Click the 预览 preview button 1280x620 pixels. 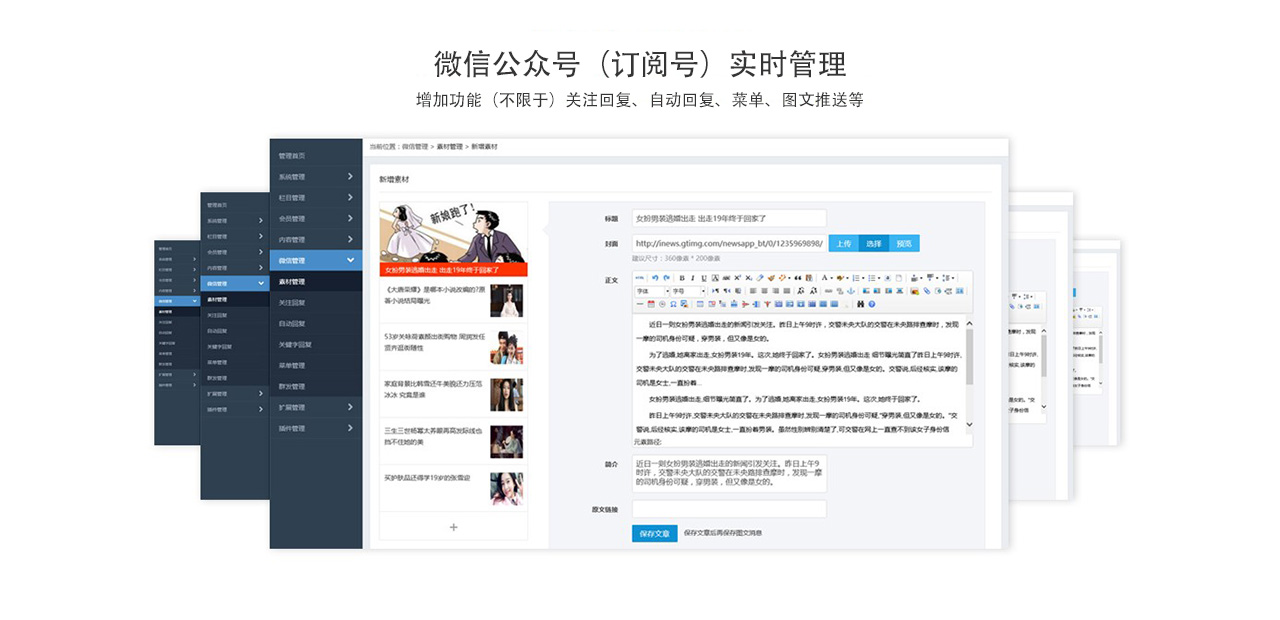904,243
